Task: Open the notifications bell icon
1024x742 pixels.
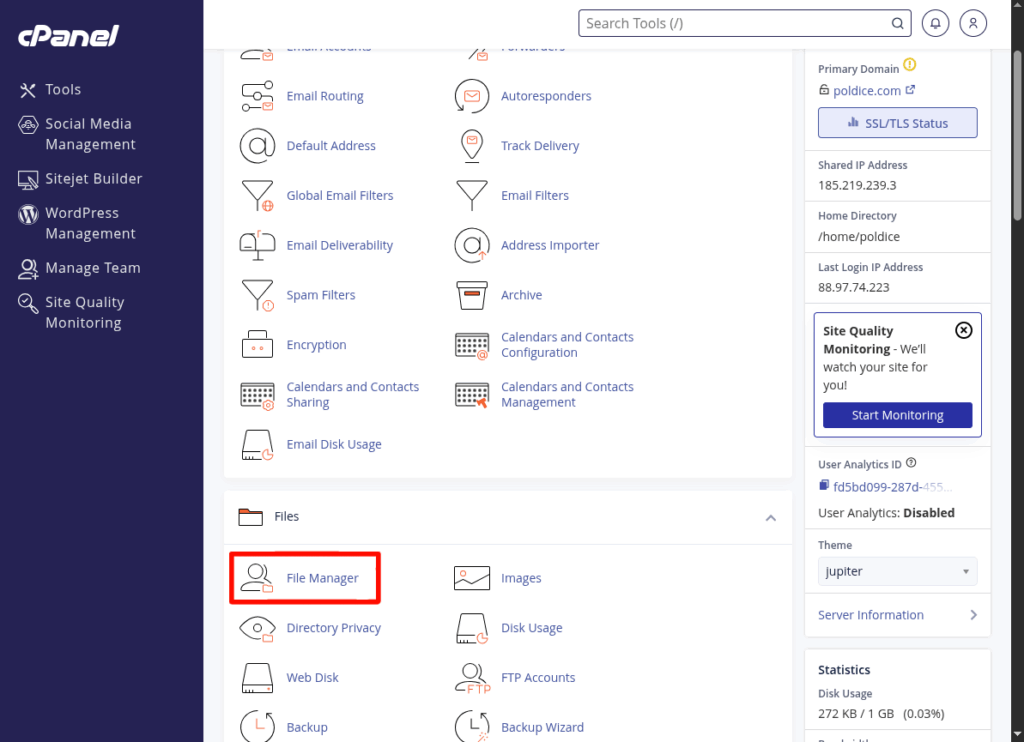Action: [936, 23]
